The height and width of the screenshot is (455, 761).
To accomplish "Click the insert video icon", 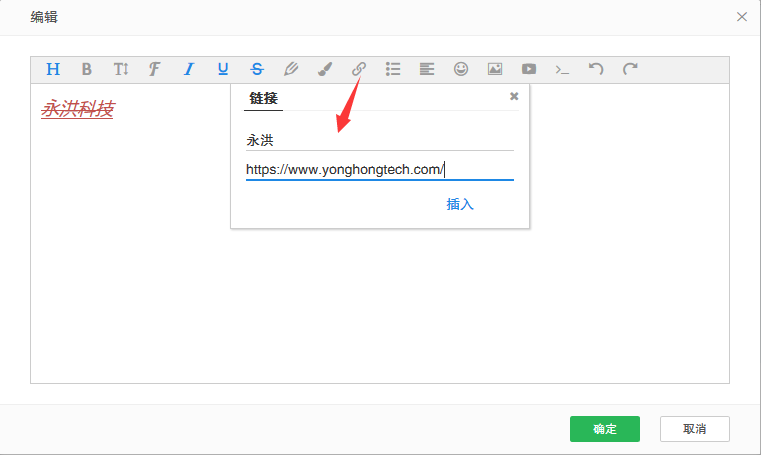I will coord(529,69).
